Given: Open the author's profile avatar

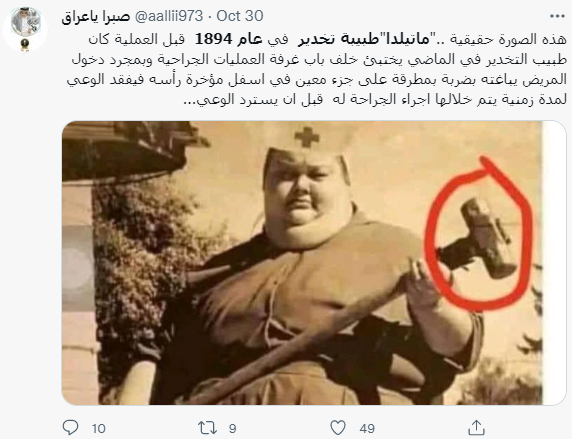Looking at the screenshot, I should 25,24.
